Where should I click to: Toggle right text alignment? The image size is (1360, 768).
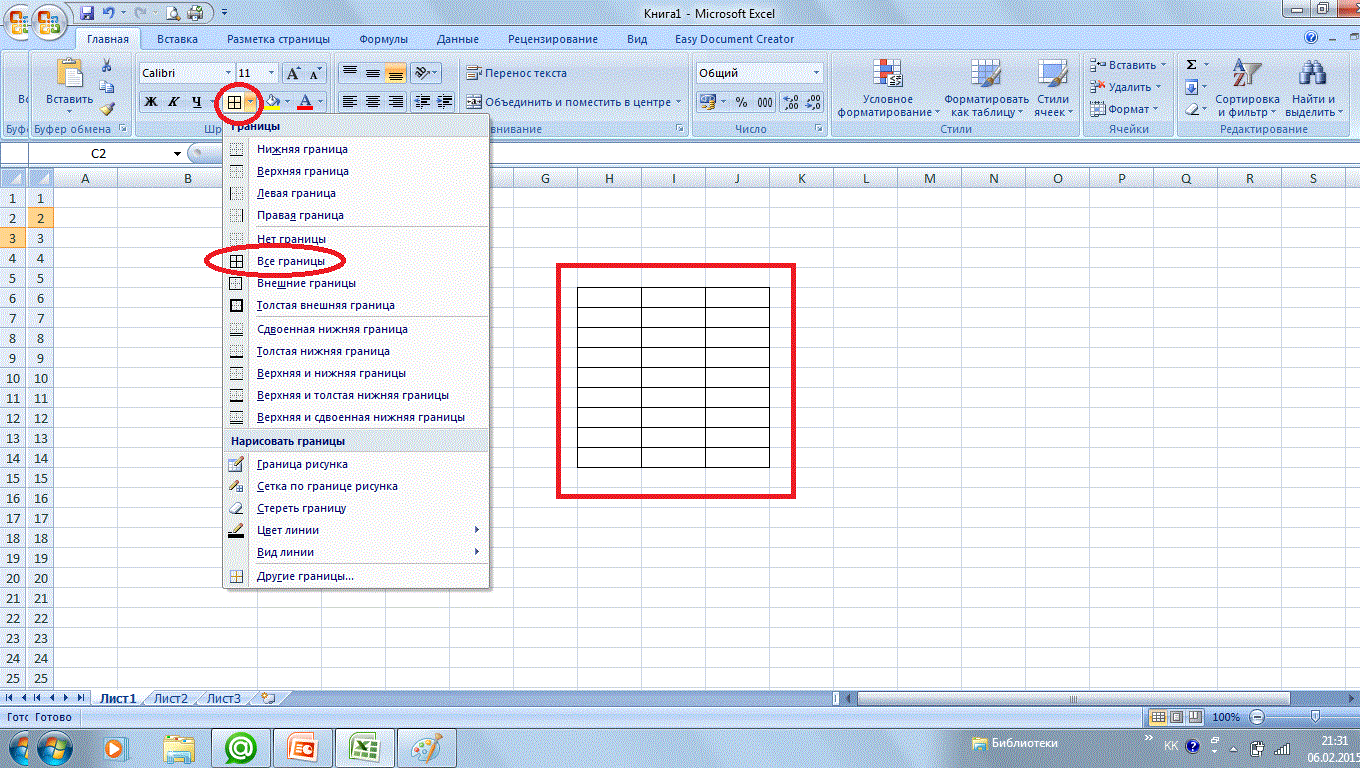(x=394, y=101)
